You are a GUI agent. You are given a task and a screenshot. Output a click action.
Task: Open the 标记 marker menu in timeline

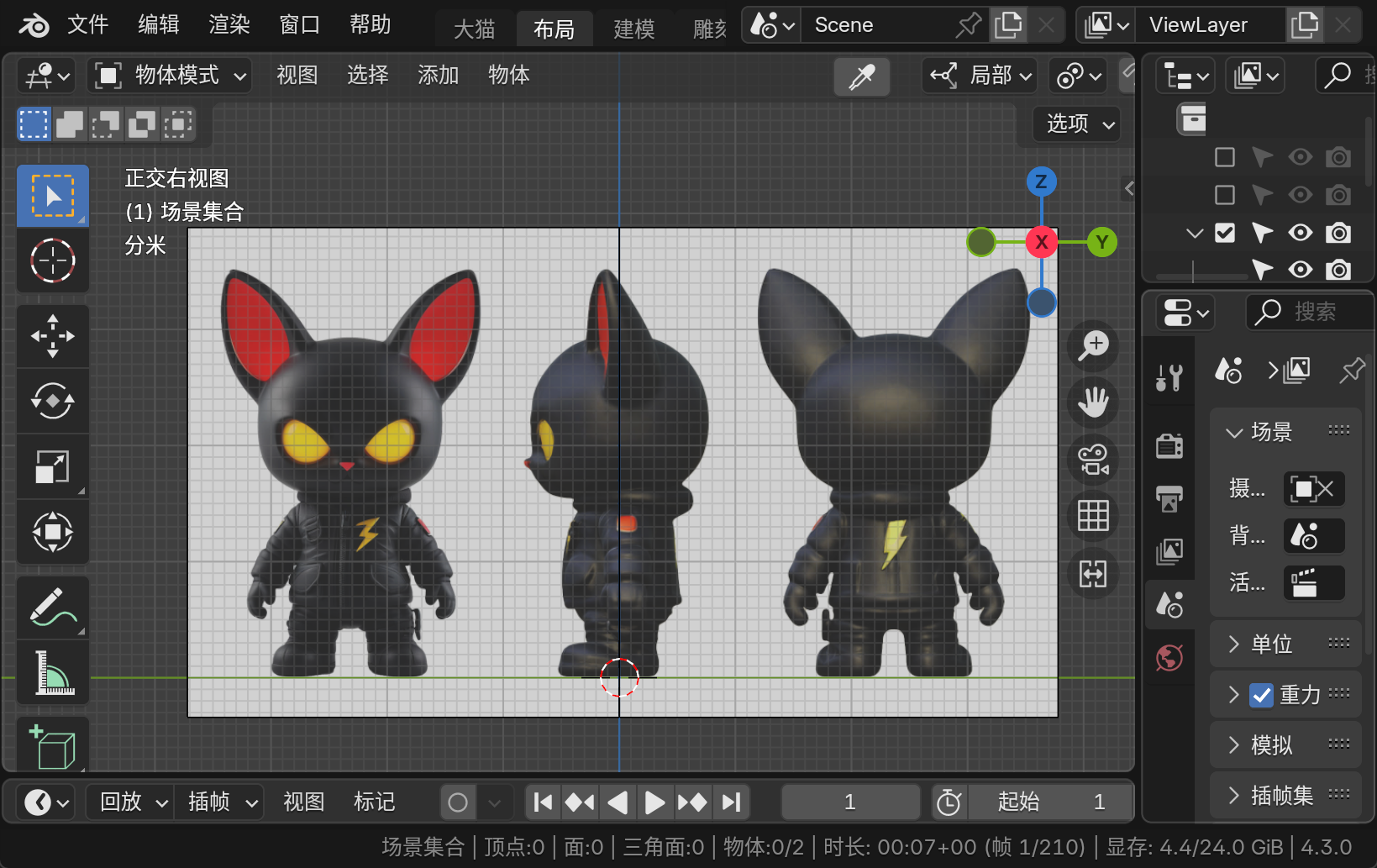click(374, 802)
